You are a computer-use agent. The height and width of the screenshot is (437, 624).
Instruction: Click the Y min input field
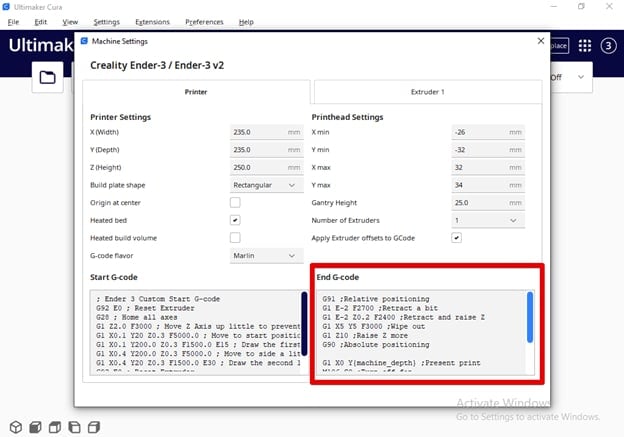point(488,150)
